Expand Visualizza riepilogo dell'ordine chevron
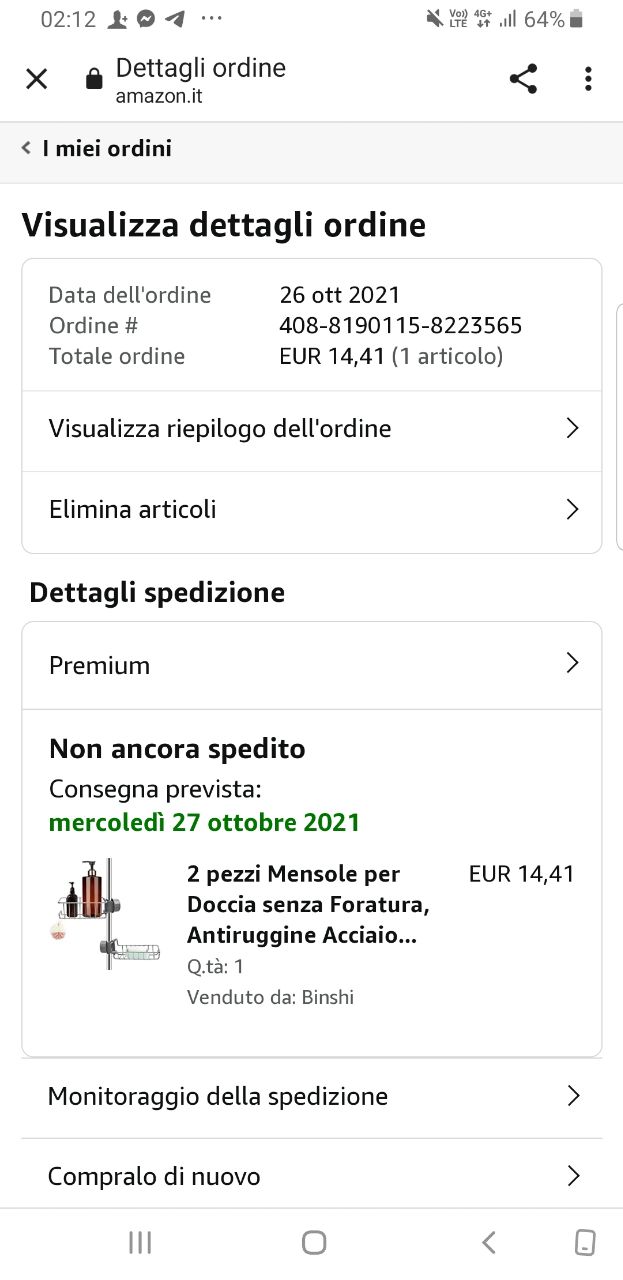Viewport: 623px width, 1280px height. click(x=572, y=429)
